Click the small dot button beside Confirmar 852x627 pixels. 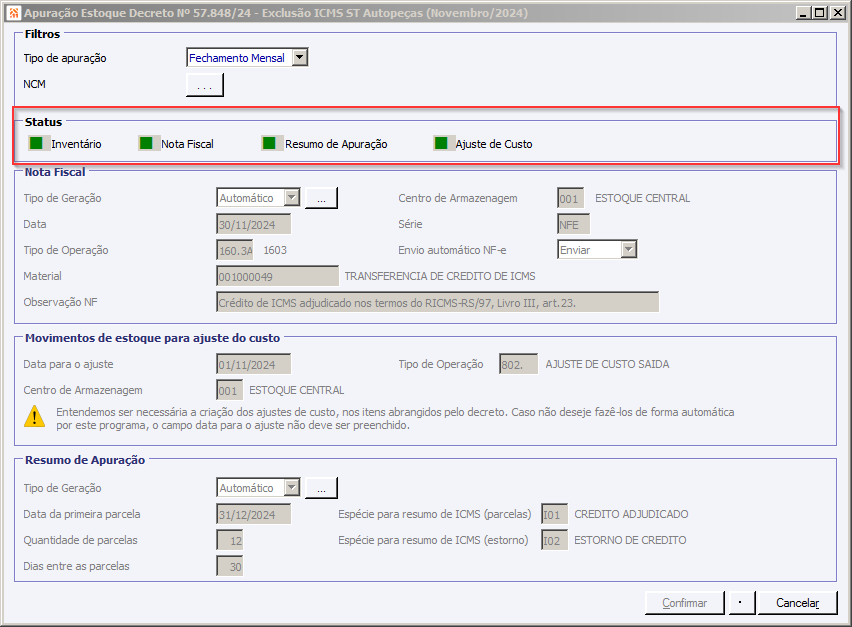741,603
